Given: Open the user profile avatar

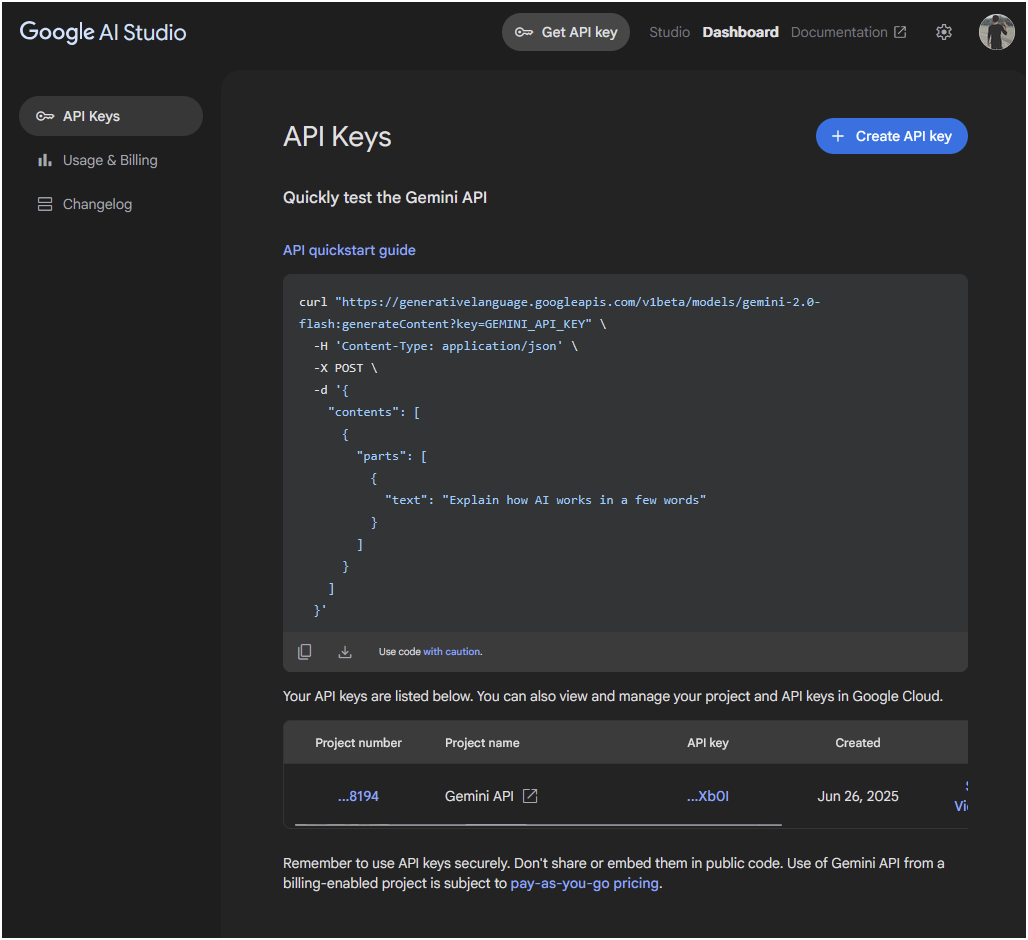Looking at the screenshot, I should point(996,32).
